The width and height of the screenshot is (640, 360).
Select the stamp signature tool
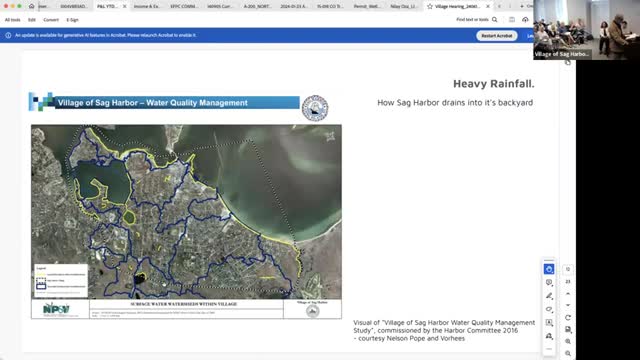(x=549, y=336)
